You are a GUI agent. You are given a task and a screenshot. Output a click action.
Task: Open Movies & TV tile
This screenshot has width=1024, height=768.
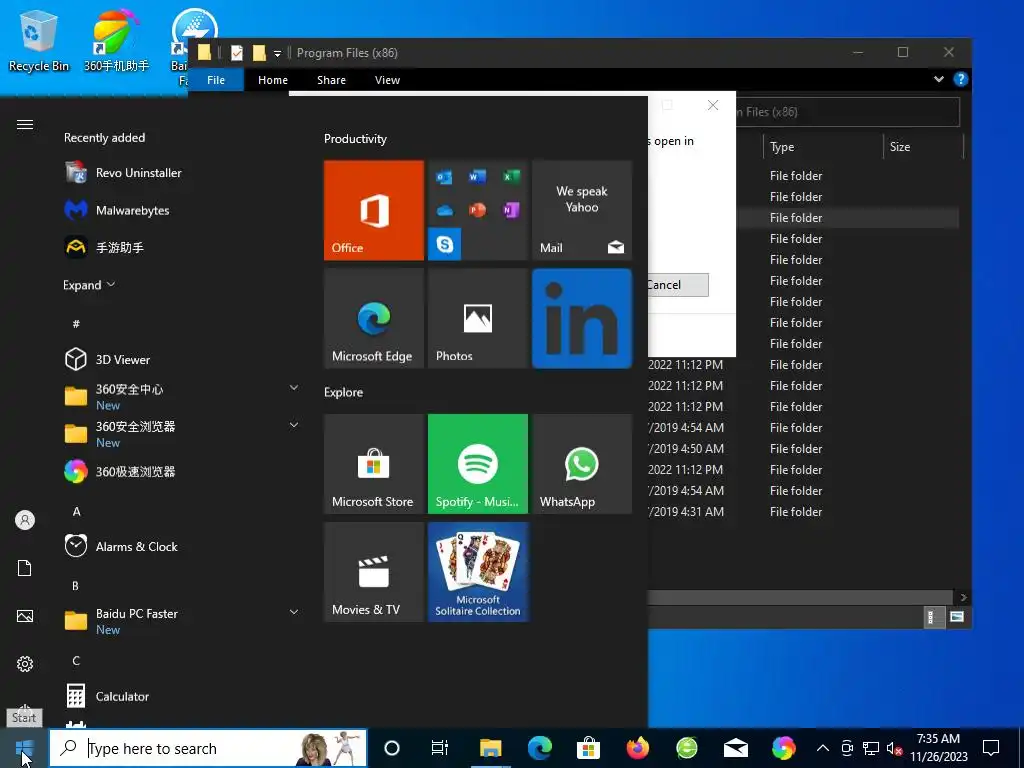[x=374, y=571]
